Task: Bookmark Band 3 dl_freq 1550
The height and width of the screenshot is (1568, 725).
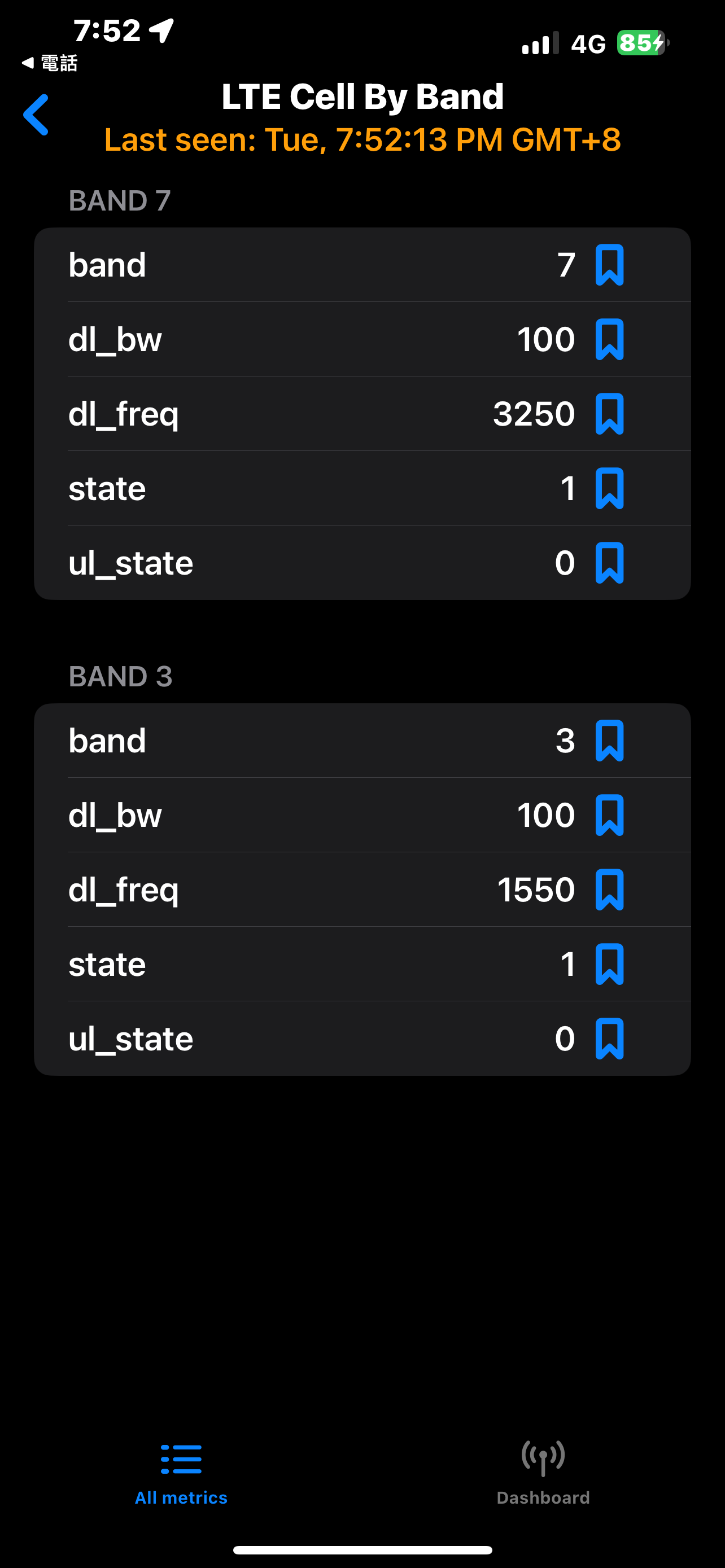Action: tap(609, 890)
